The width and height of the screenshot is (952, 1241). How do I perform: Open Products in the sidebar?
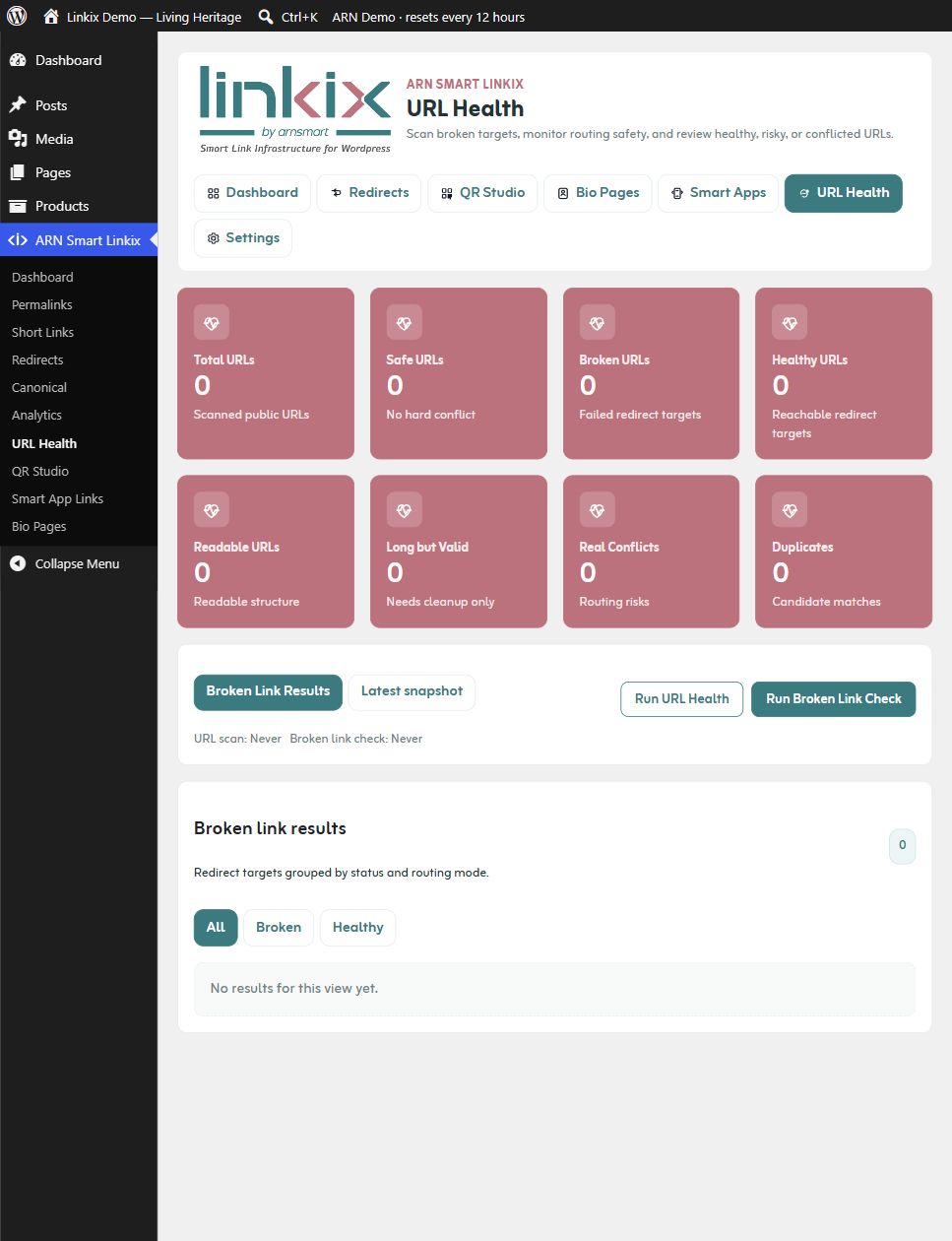coord(79,206)
